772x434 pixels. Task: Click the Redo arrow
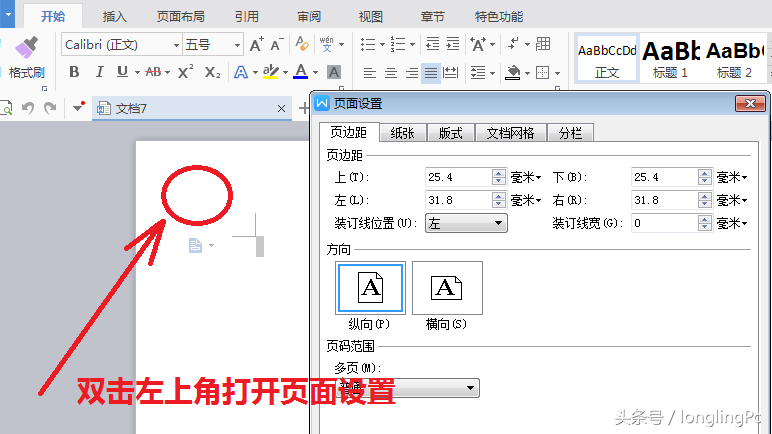[50, 108]
